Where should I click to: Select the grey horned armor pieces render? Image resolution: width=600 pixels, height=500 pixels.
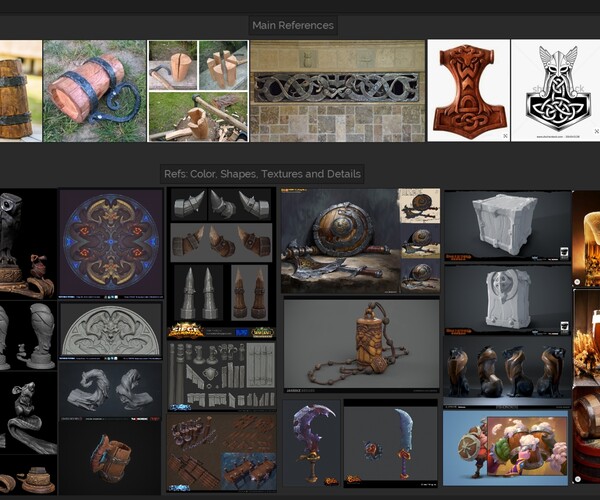point(222,205)
